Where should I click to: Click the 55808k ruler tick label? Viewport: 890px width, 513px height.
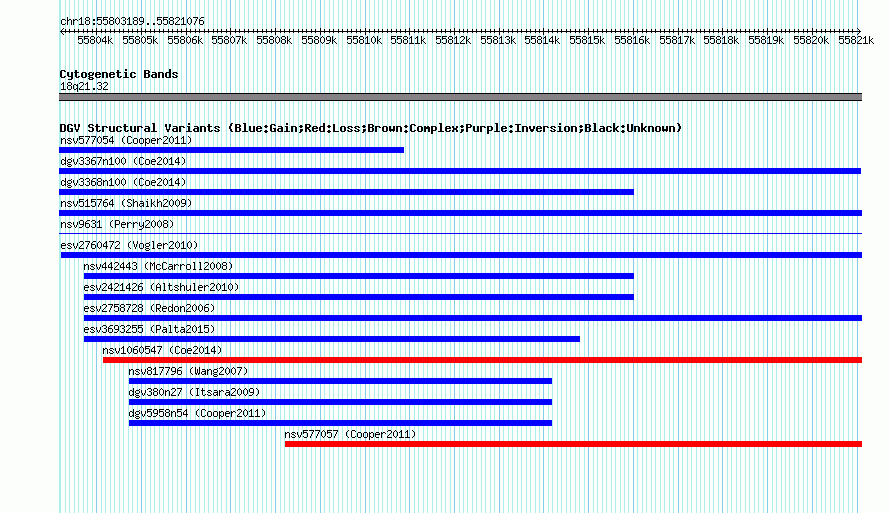tap(274, 40)
